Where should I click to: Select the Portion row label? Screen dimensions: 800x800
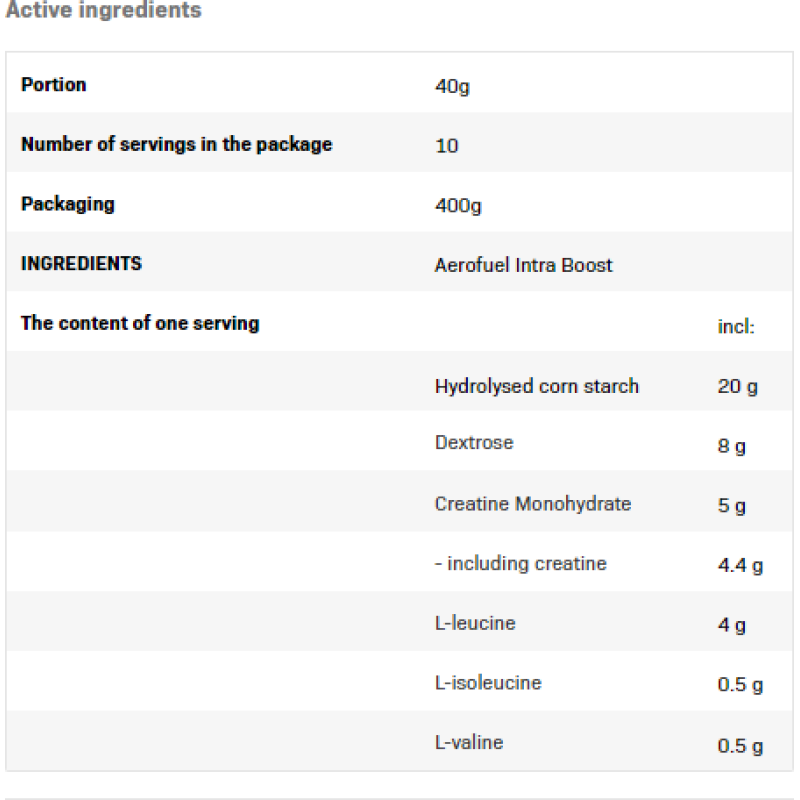(54, 85)
